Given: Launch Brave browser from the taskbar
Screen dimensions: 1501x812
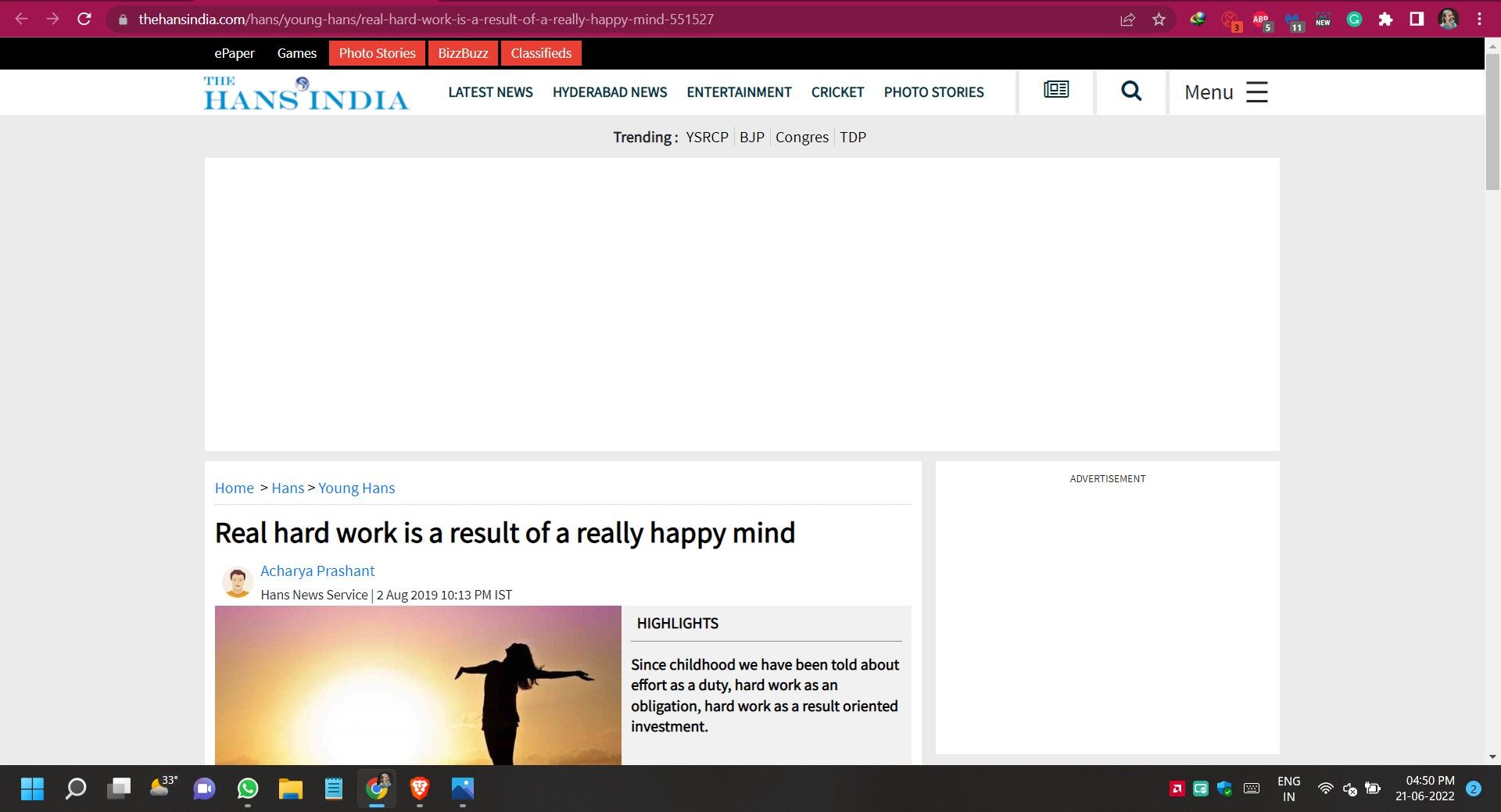Looking at the screenshot, I should [420, 789].
